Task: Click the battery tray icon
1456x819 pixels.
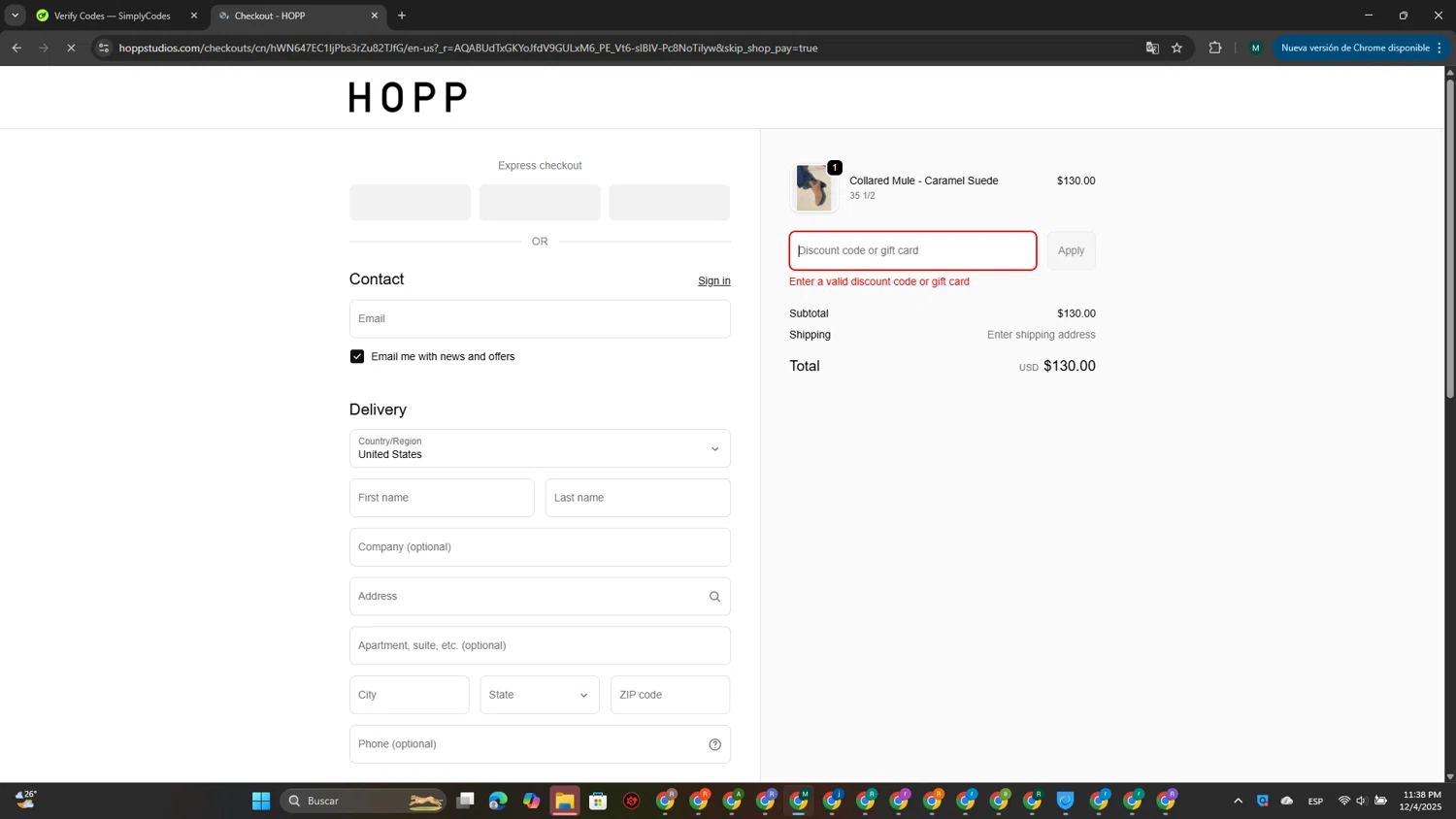Action: [1380, 801]
